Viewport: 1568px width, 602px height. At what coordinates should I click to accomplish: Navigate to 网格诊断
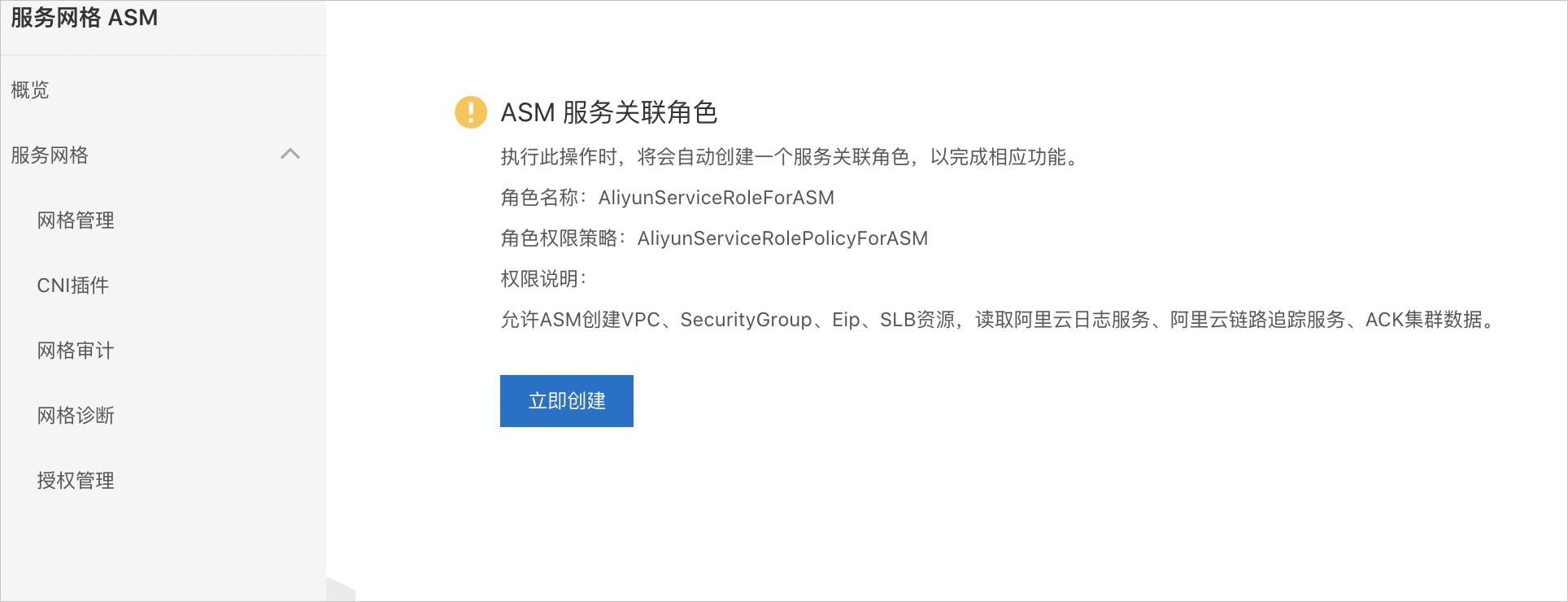76,415
